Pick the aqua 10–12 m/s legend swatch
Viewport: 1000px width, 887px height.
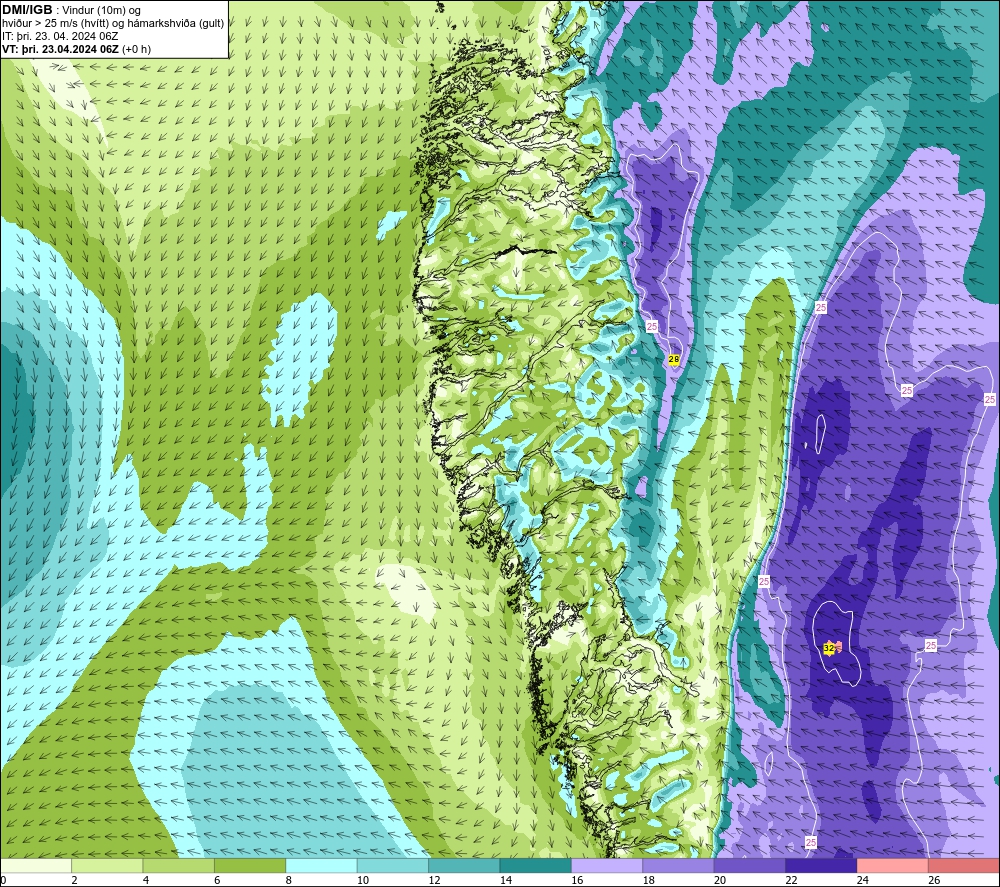point(393,865)
